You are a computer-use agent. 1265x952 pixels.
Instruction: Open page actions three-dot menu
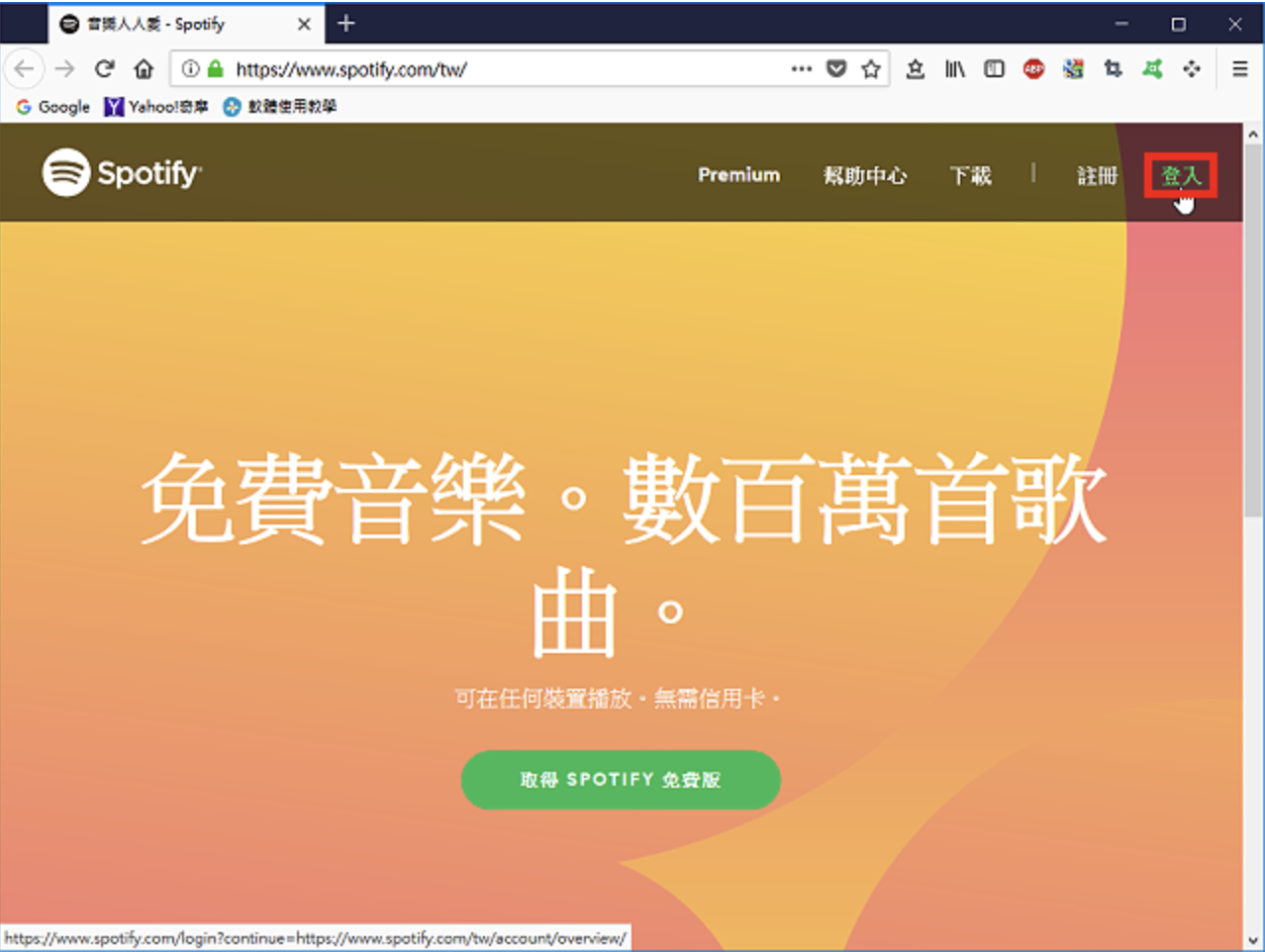[x=801, y=68]
